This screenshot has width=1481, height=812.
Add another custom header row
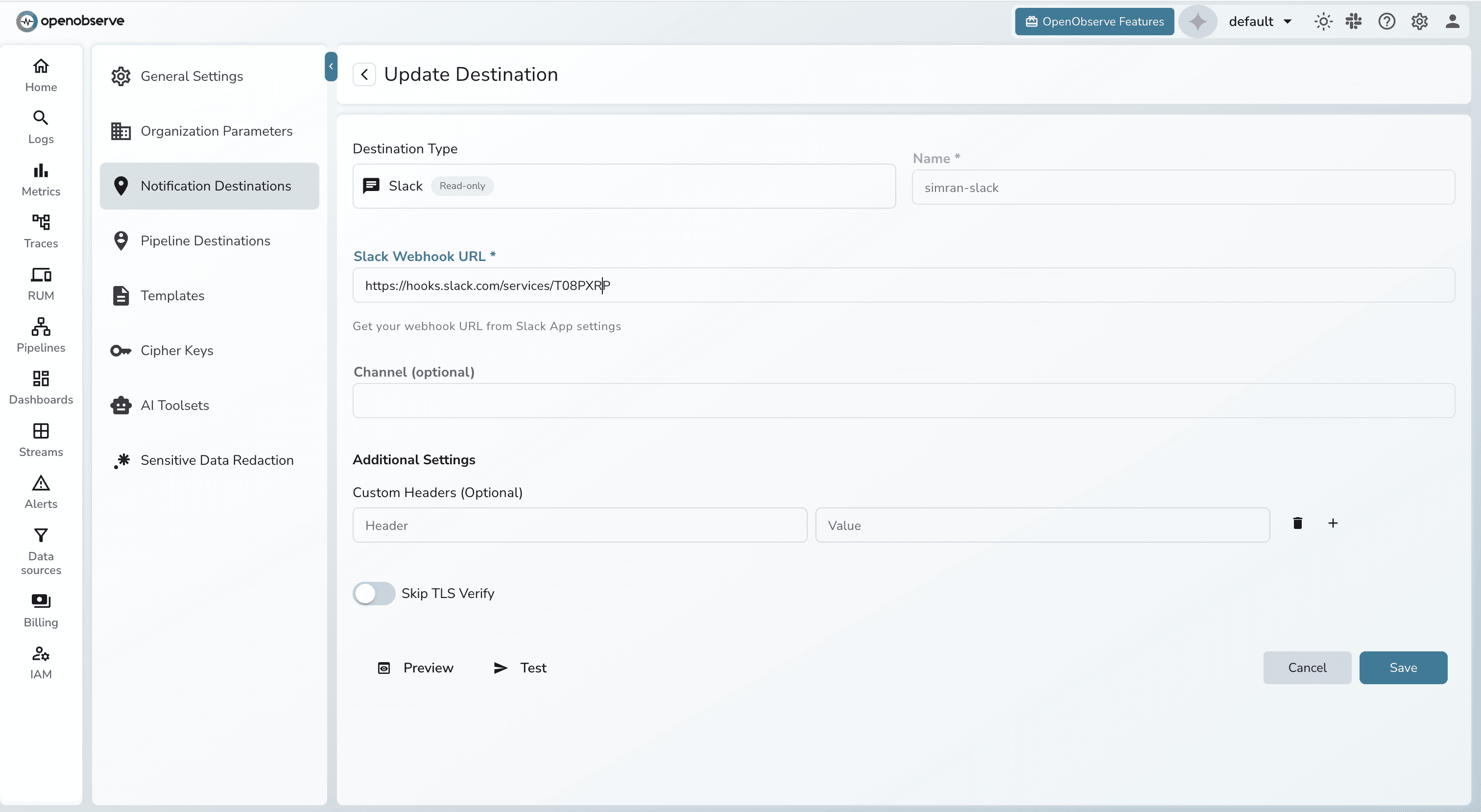(1333, 524)
